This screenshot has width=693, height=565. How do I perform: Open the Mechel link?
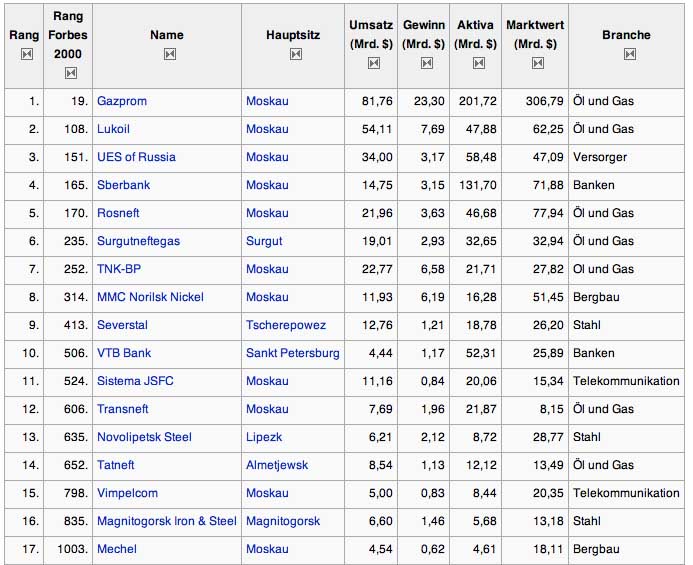117,549
